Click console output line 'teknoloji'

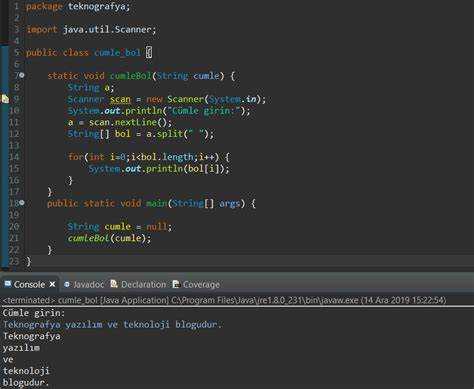26,371
